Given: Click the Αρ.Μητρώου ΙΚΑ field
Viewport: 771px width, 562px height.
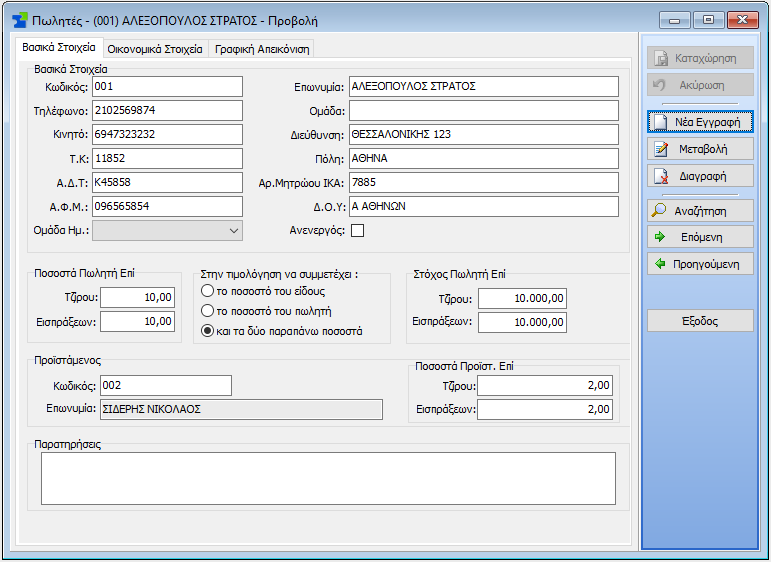Looking at the screenshot, I should (x=484, y=182).
